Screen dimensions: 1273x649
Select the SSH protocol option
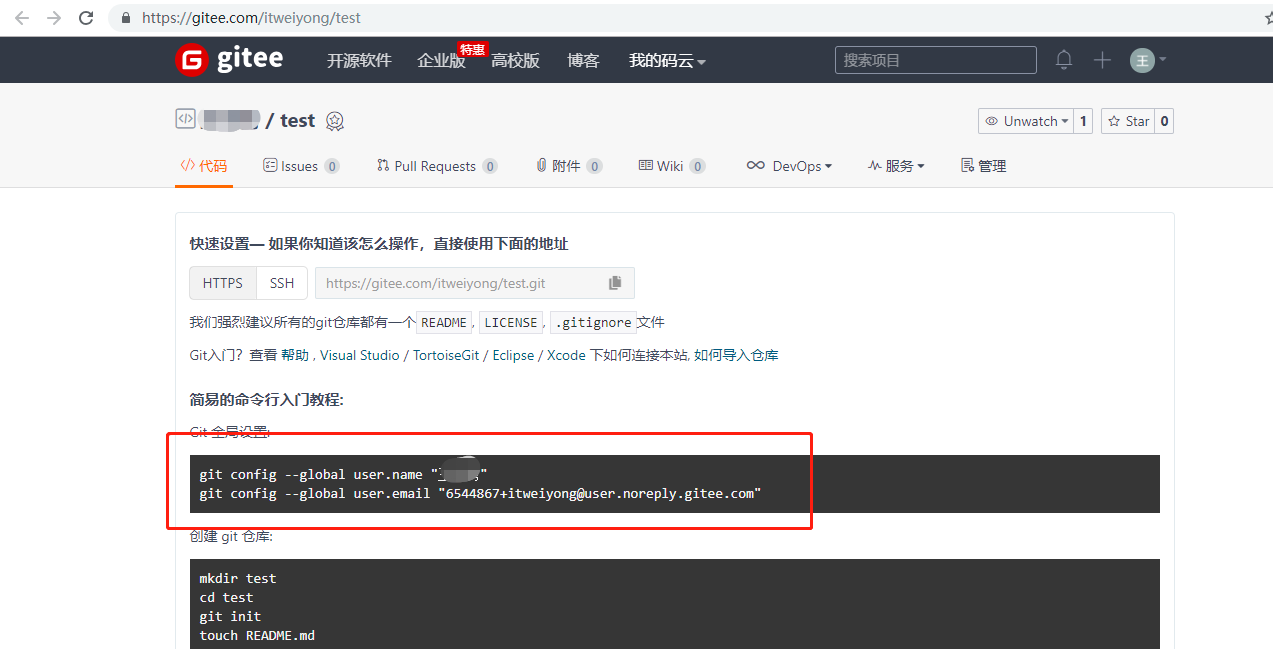click(x=282, y=283)
